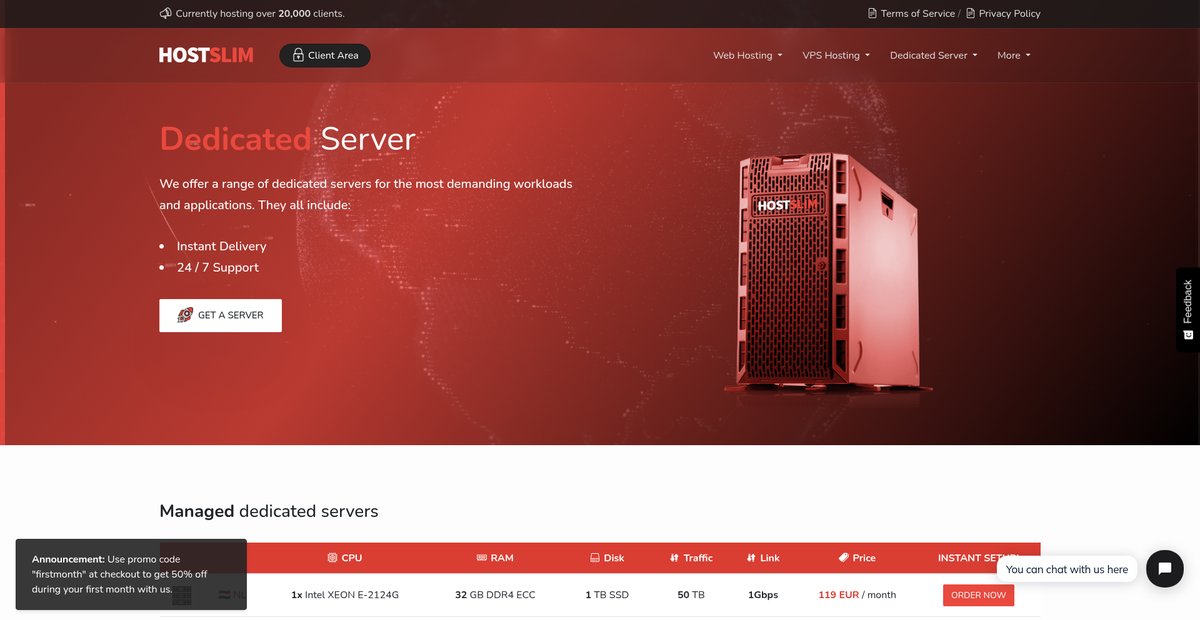Click ORDER NOW for the XEON E-2124G server
The height and width of the screenshot is (620, 1200).
pos(978,595)
